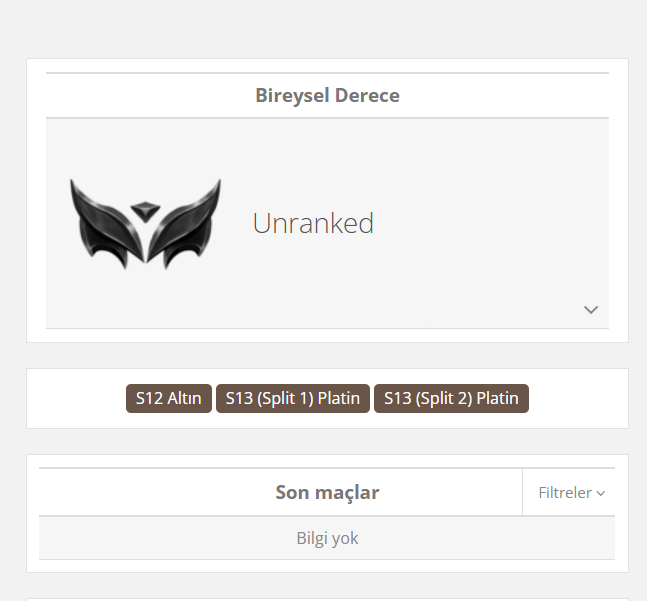
Task: Click blank header area left of Son maçlar
Action: [x=157, y=493]
